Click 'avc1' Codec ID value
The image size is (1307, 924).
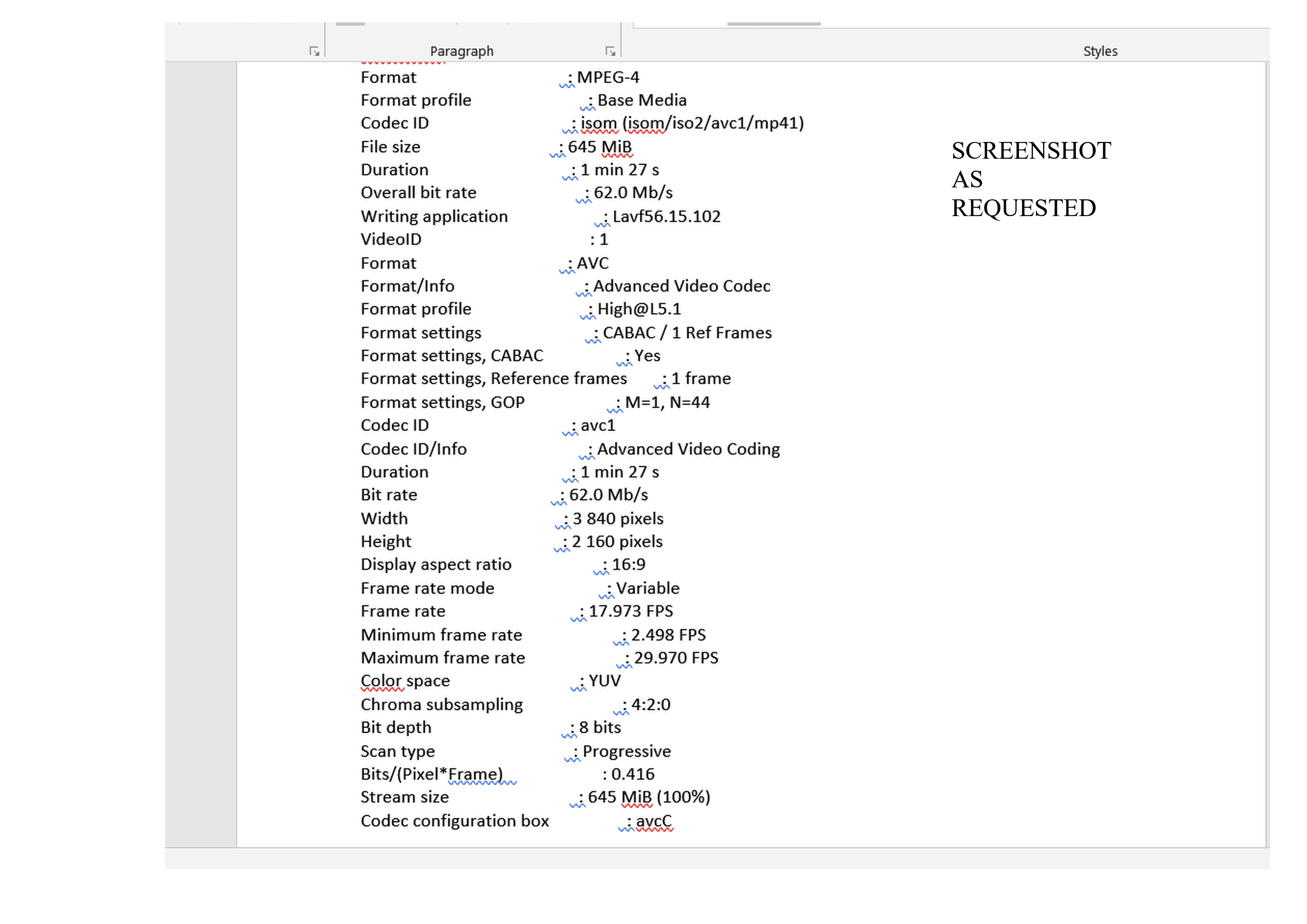pos(598,425)
